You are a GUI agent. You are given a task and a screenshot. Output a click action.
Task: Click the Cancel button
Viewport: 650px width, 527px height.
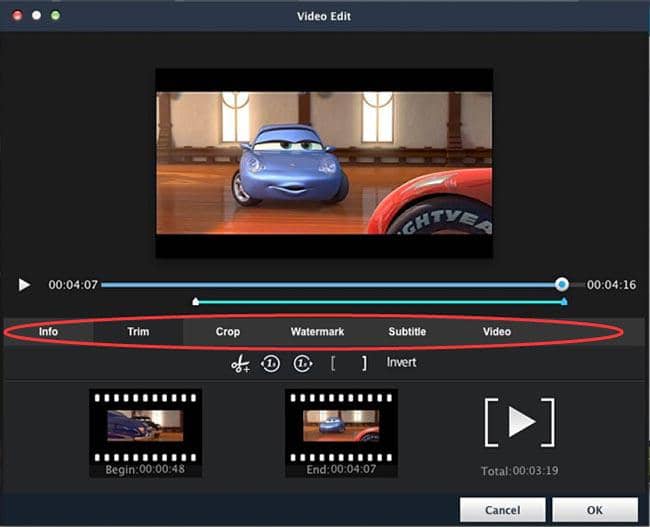502,510
